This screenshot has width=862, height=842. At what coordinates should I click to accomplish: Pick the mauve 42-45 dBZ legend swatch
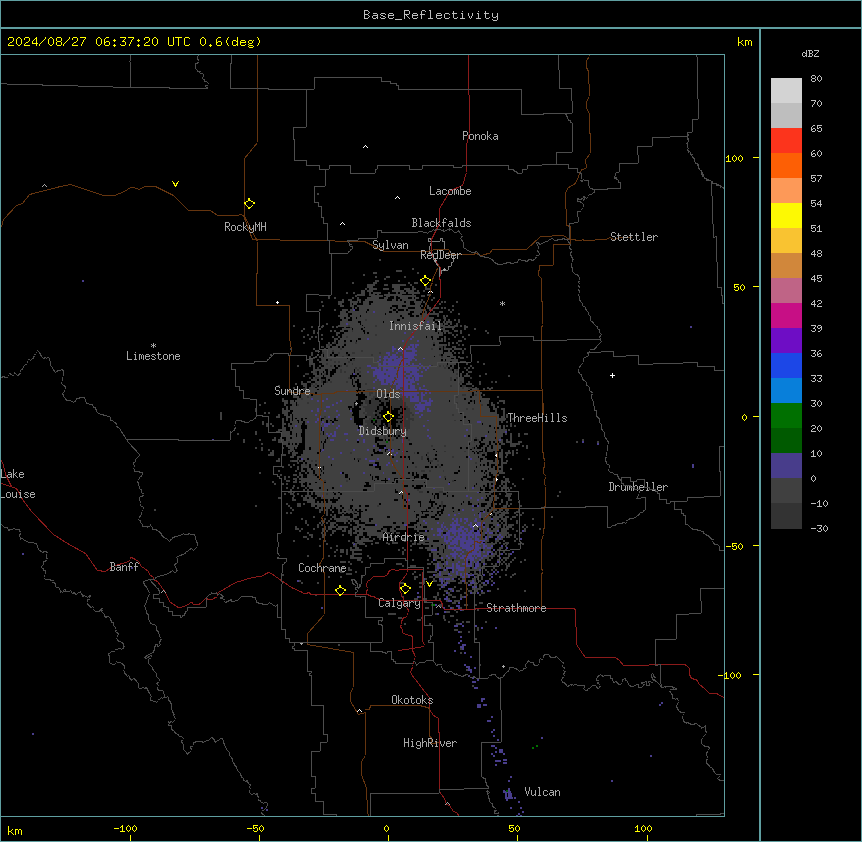(x=786, y=291)
